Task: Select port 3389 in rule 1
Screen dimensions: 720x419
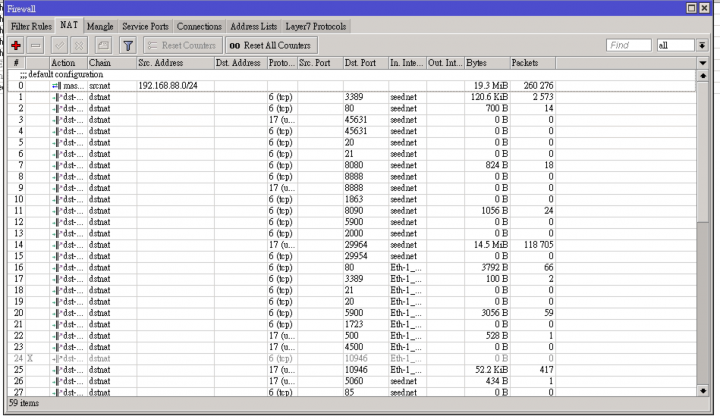Action: click(x=354, y=97)
